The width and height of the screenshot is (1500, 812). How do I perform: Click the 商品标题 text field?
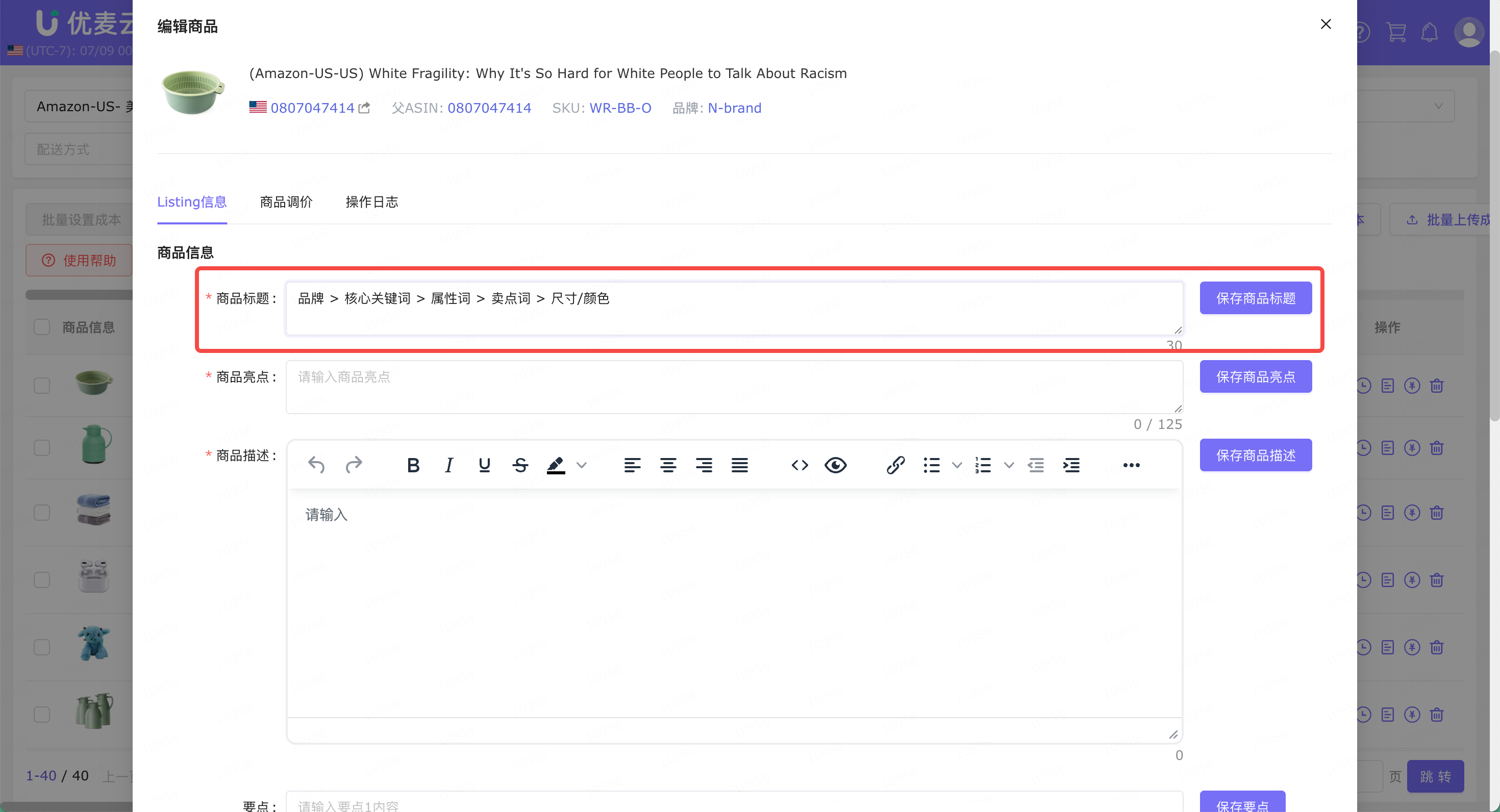point(734,309)
